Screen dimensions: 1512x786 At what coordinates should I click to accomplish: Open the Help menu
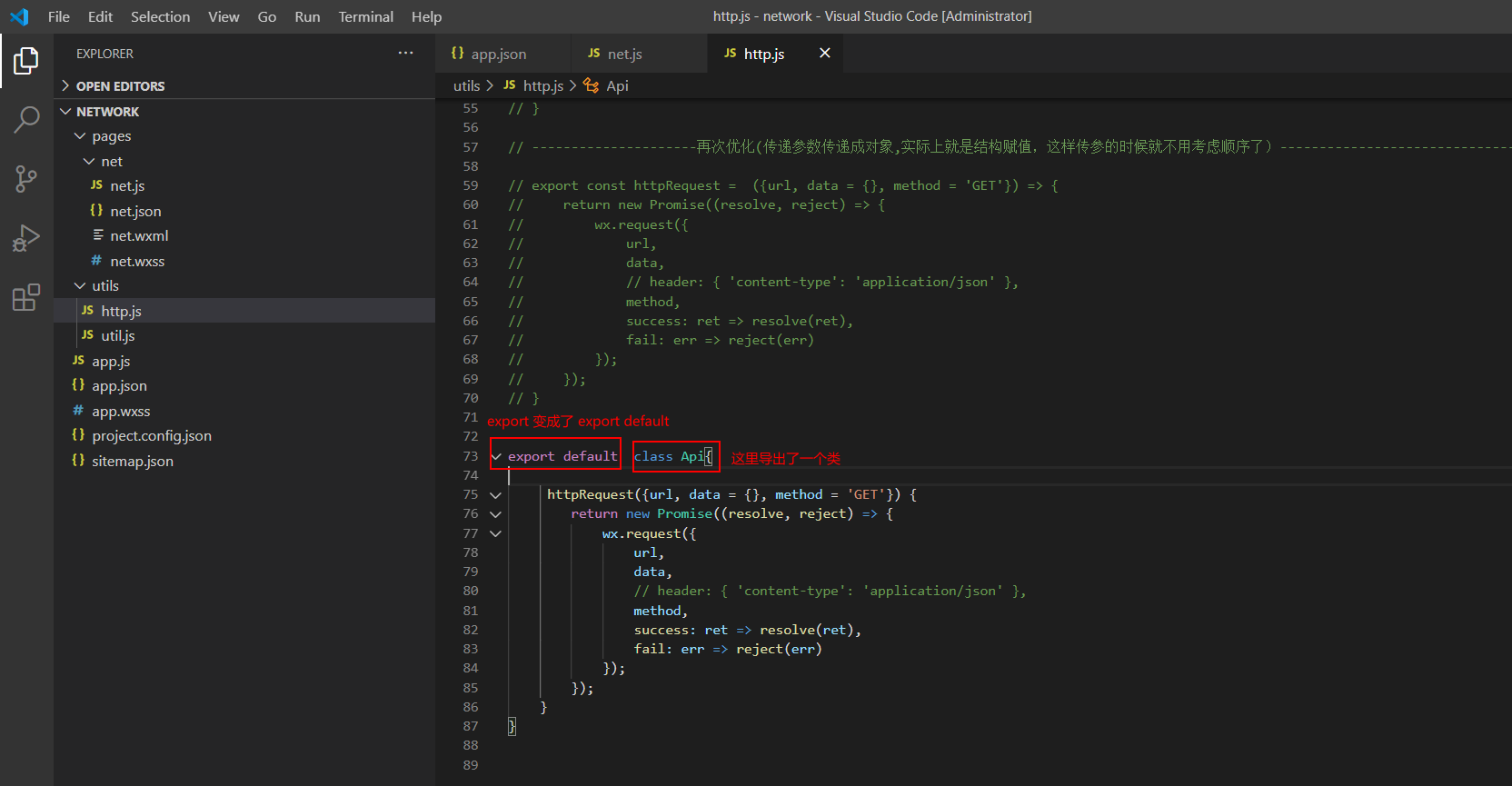pyautogui.click(x=427, y=16)
